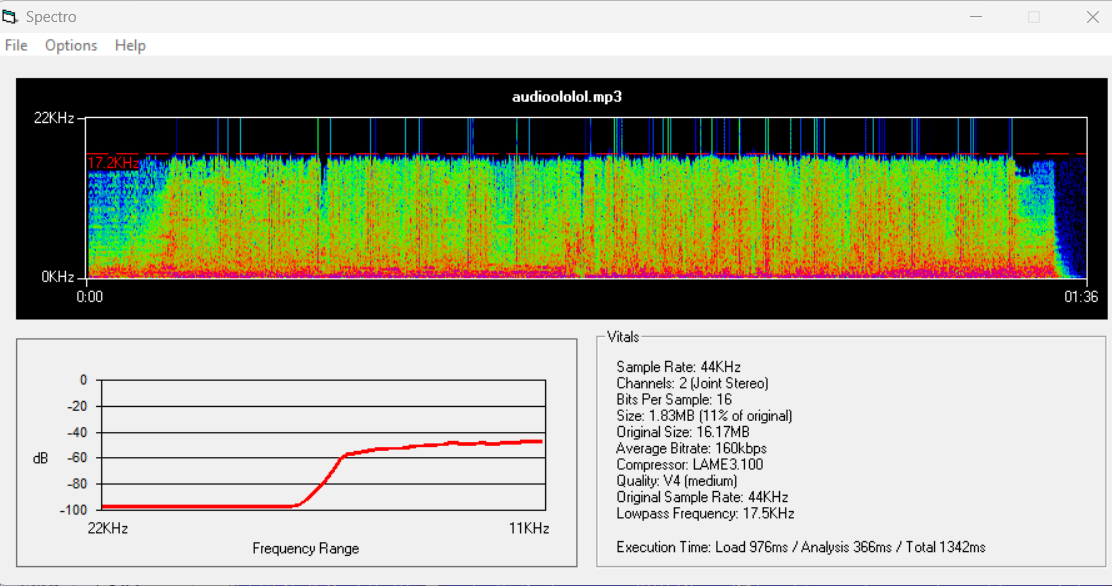Viewport: 1112px width, 586px height.
Task: Click the Channels: 2 (Joint Stereo) line
Action: click(x=692, y=383)
